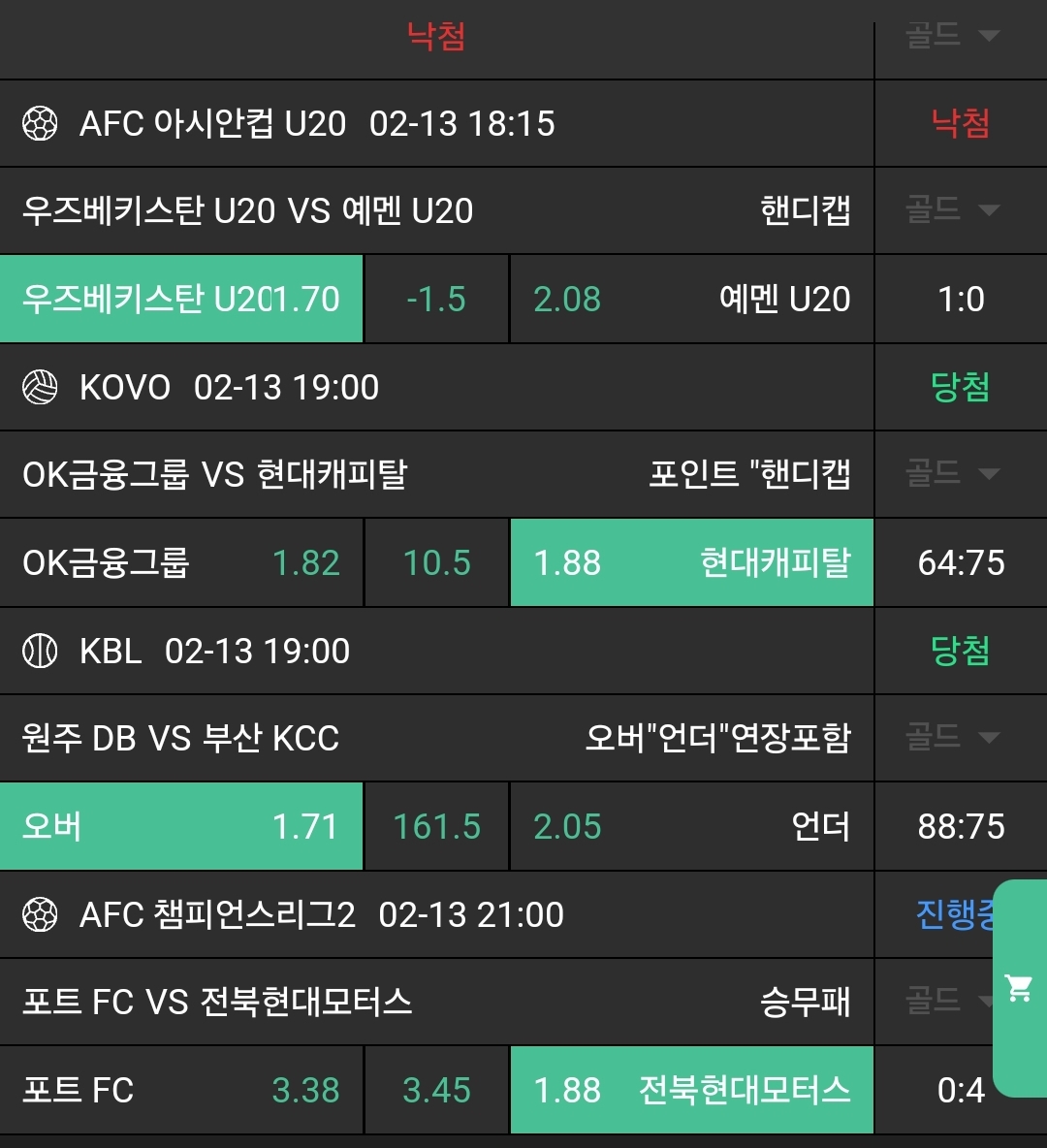1047x1148 pixels.
Task: Open 포트 FC VS 전북현대모터스 match title
Action: tap(217, 1002)
